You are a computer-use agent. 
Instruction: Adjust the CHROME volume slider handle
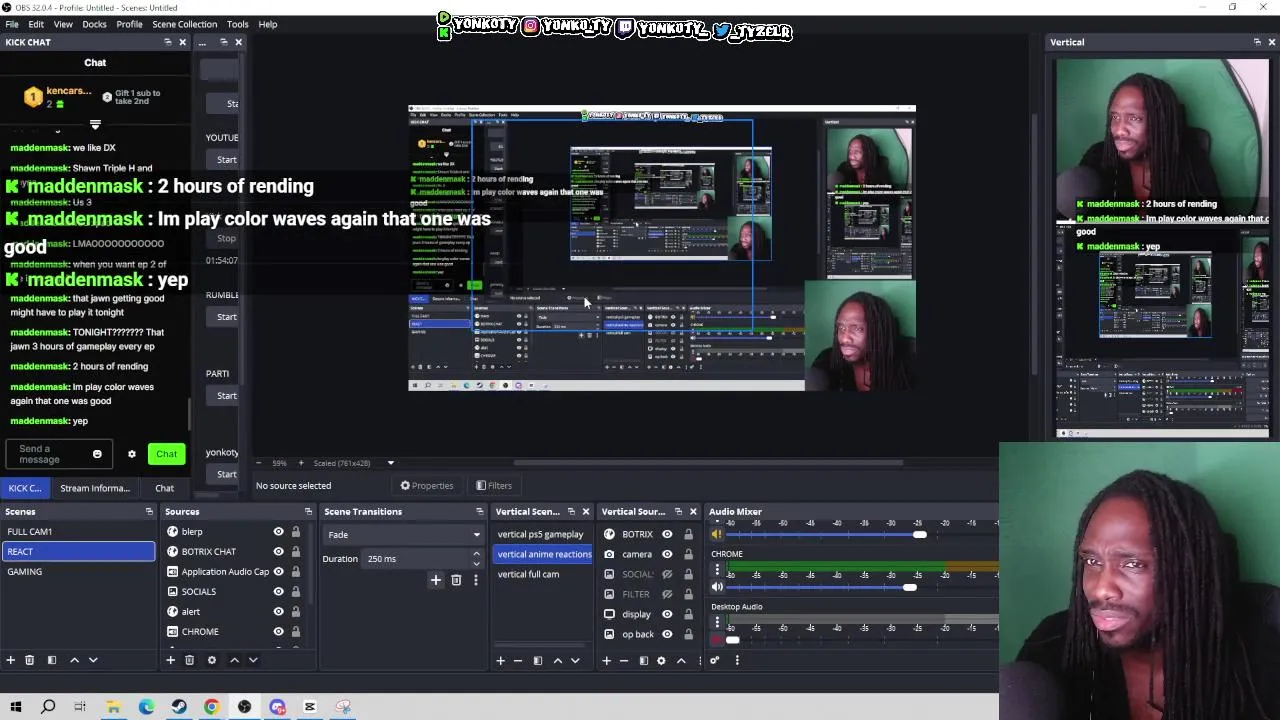pyautogui.click(x=909, y=587)
